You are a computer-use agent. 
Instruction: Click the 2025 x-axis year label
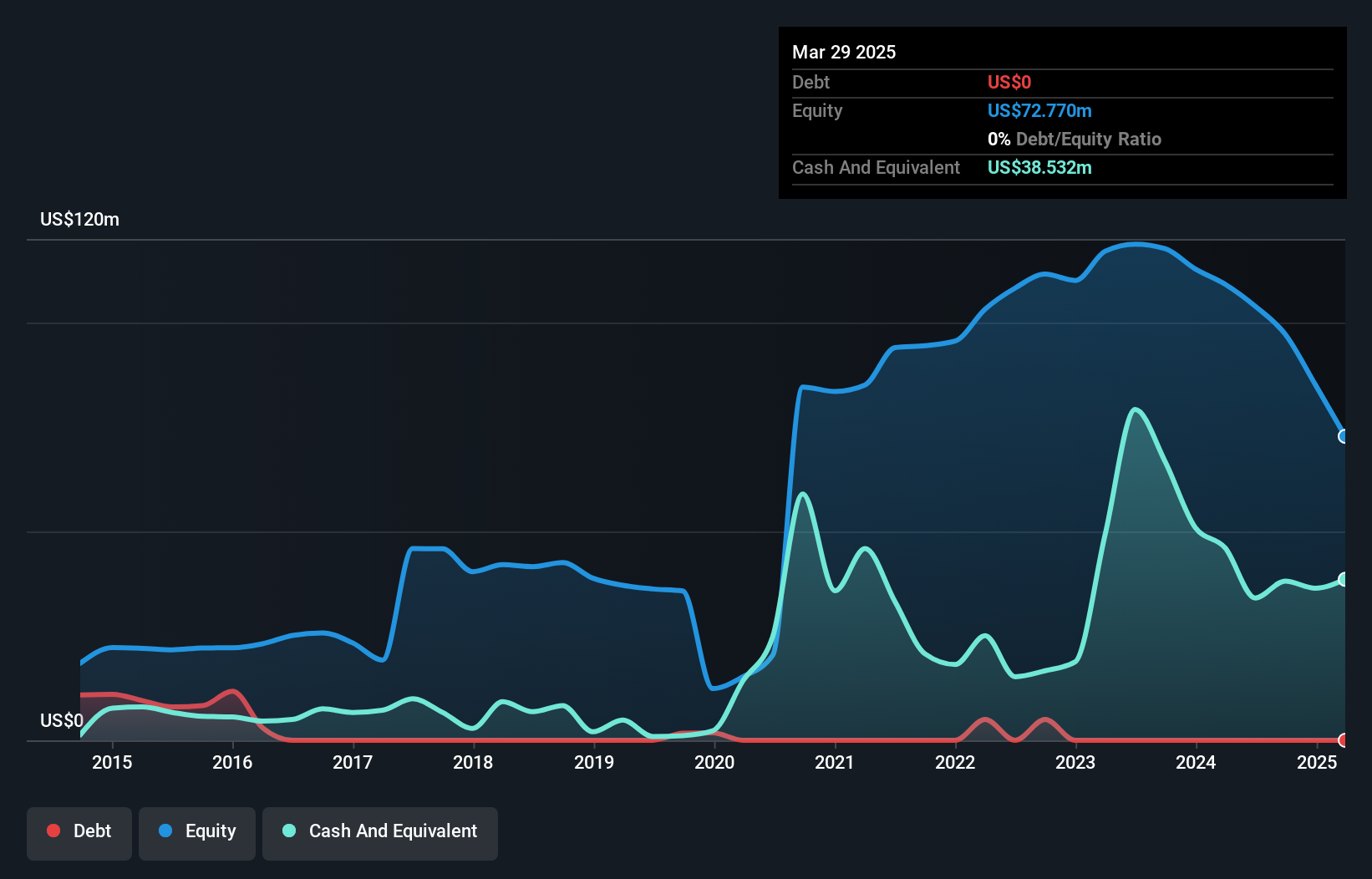pos(1317,762)
